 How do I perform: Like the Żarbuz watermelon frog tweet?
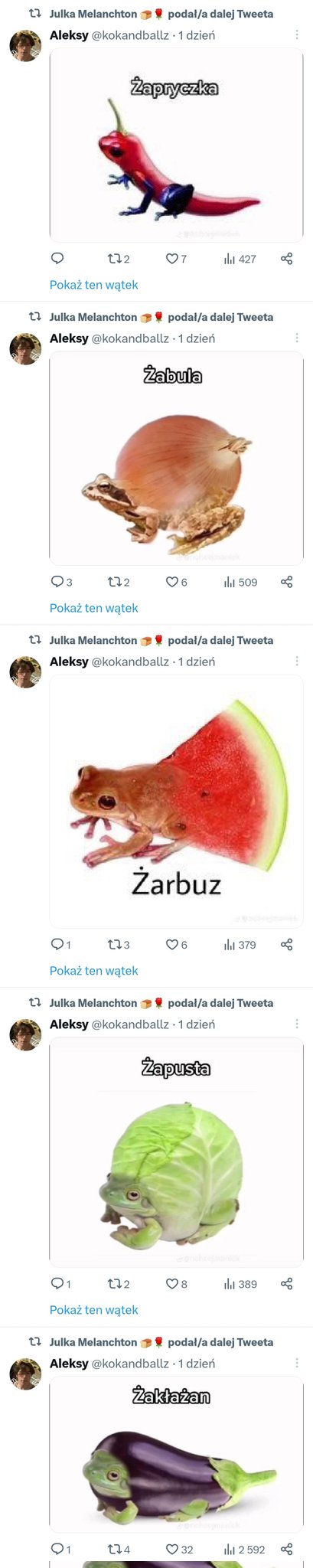point(176,945)
